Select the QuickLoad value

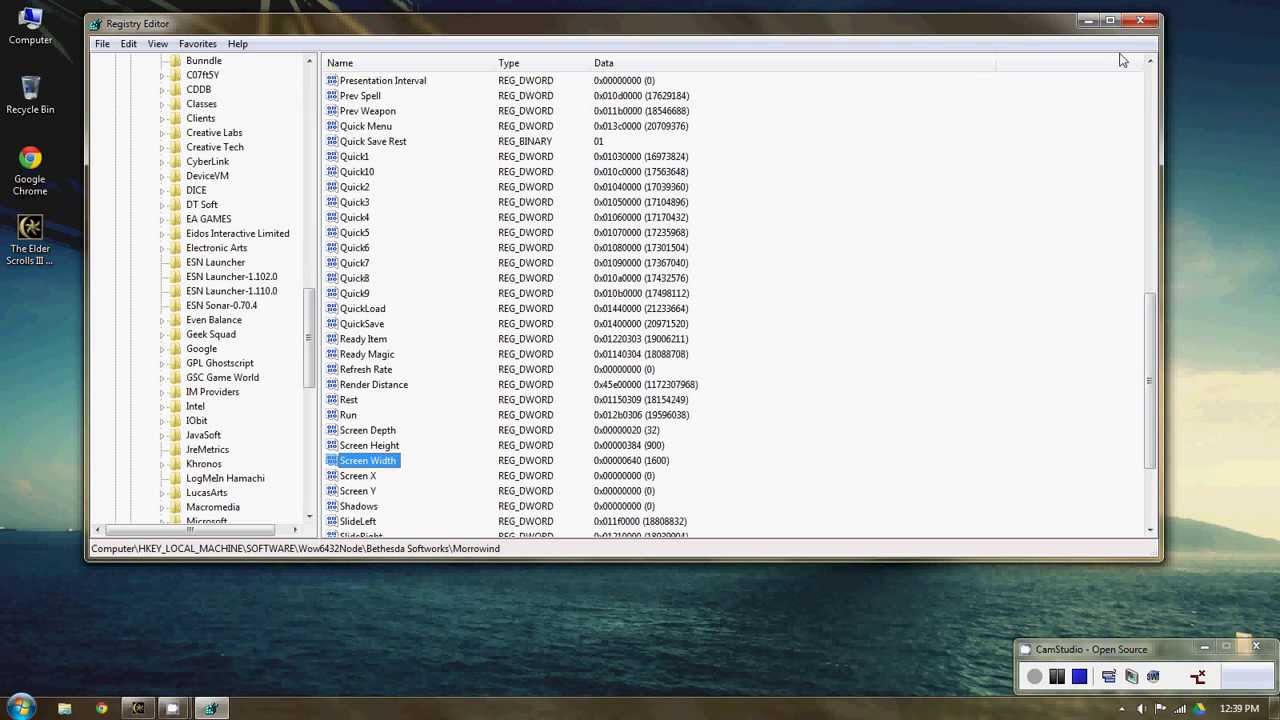(x=362, y=309)
